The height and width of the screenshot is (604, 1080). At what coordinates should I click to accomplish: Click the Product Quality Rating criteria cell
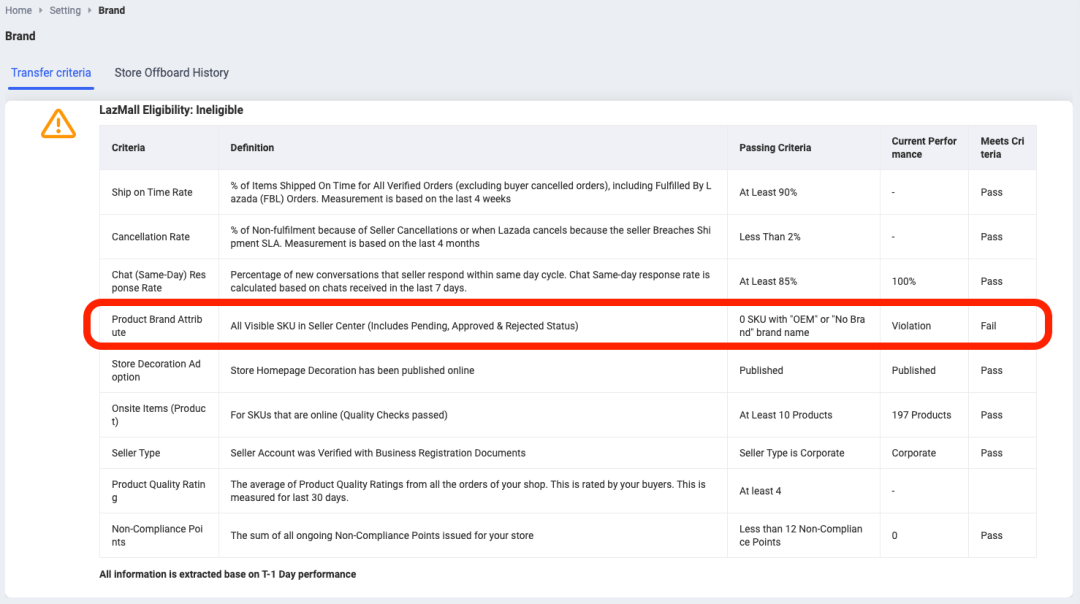pyautogui.click(x=158, y=491)
